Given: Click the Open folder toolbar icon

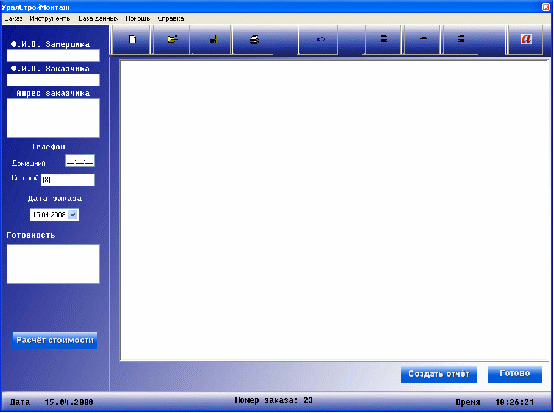Looking at the screenshot, I should pyautogui.click(x=172, y=39).
